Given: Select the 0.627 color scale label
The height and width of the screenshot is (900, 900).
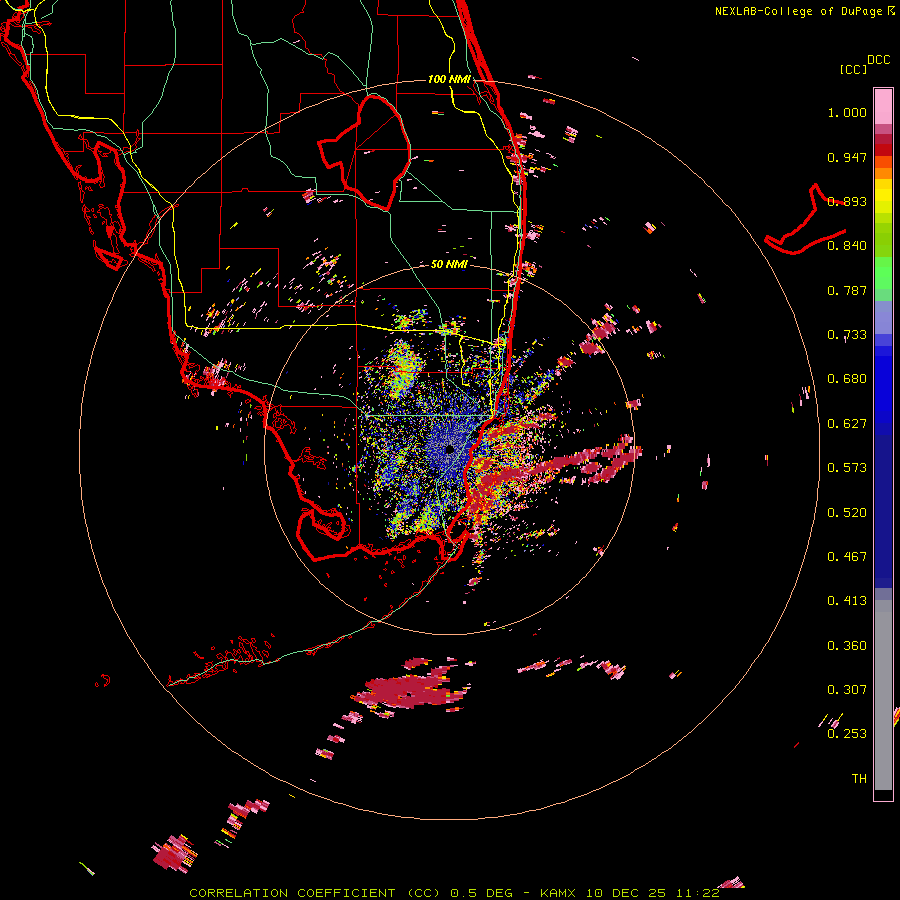Looking at the screenshot, I should pos(847,424).
